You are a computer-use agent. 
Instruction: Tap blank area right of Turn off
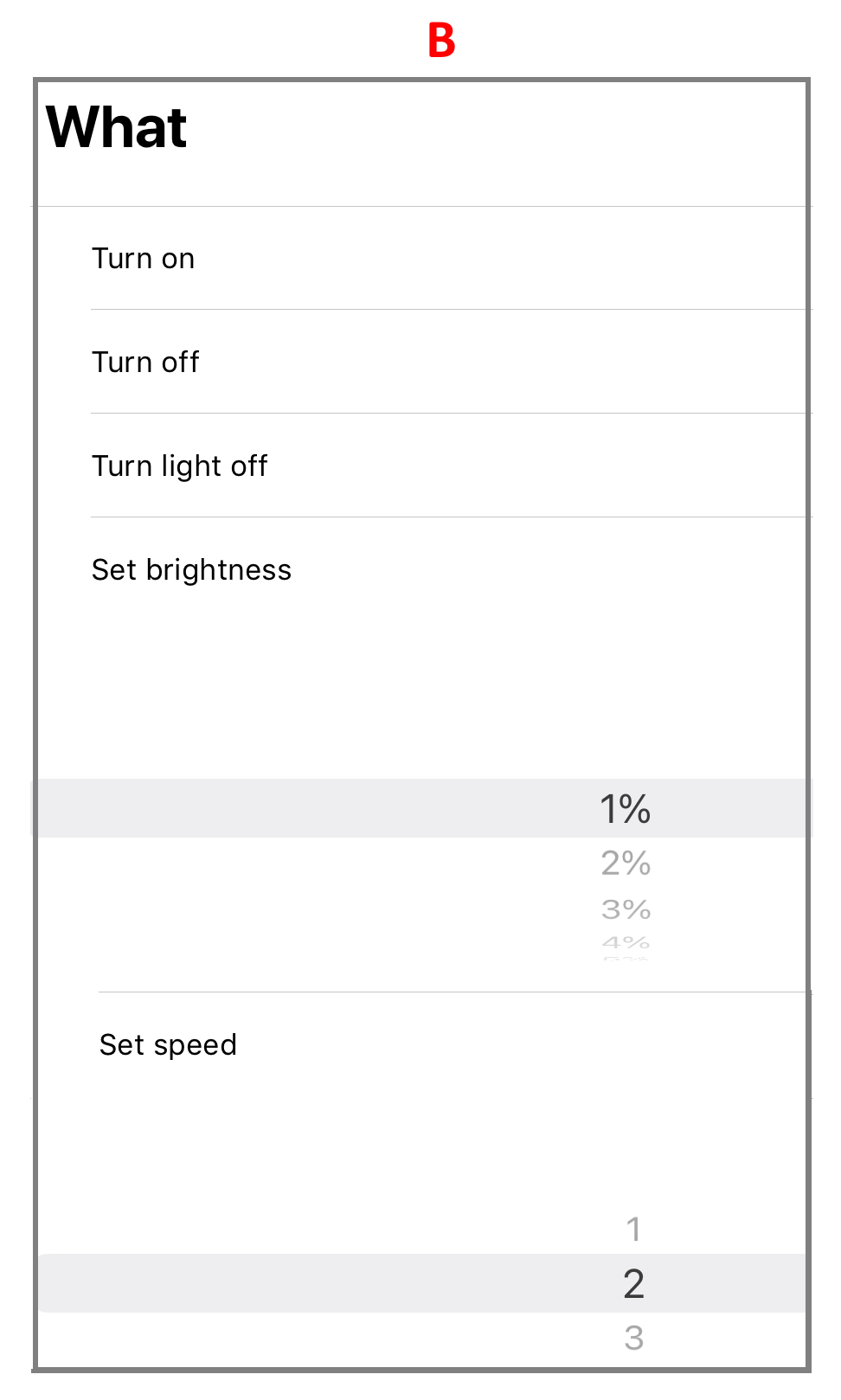click(504, 362)
